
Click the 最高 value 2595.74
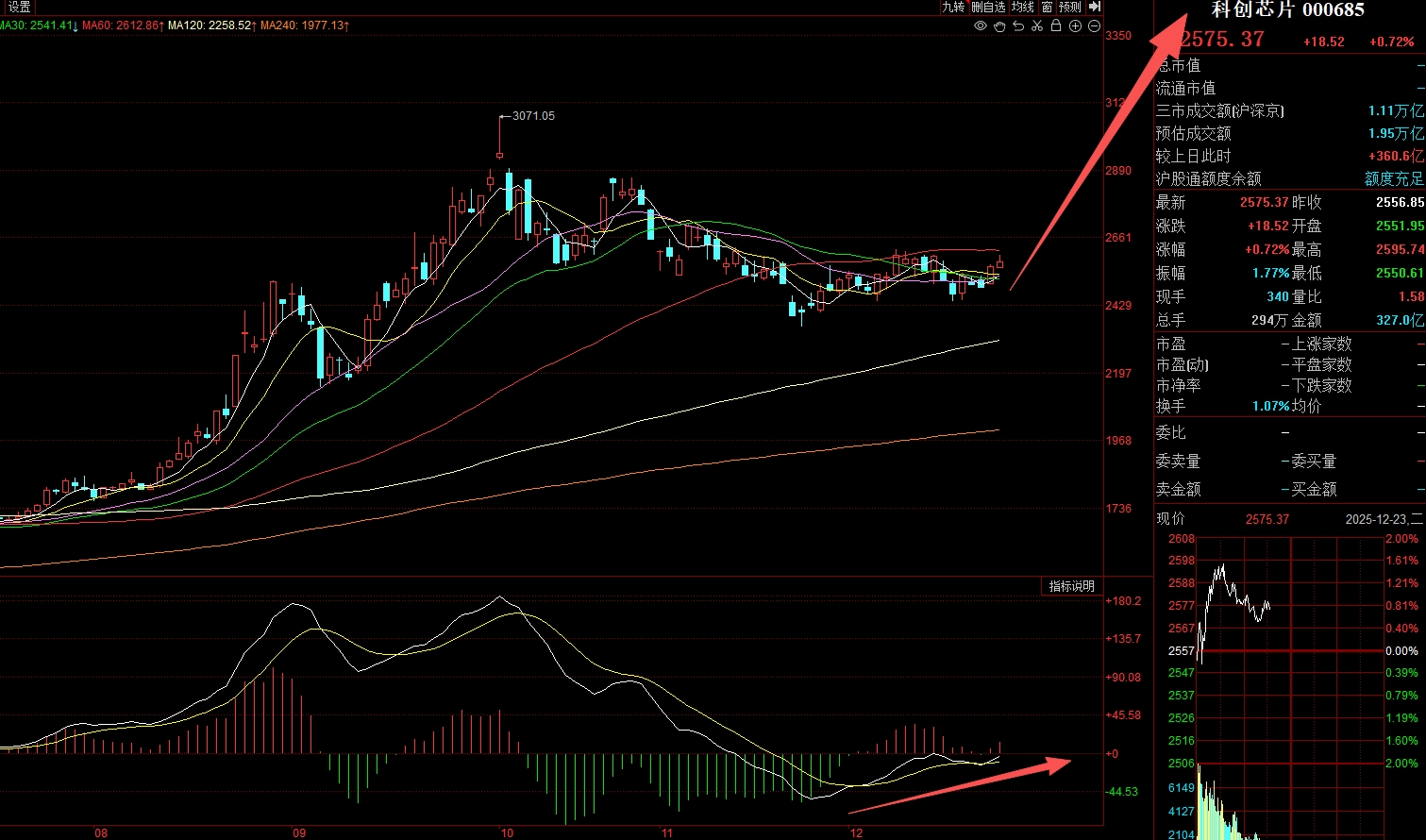(1400, 249)
